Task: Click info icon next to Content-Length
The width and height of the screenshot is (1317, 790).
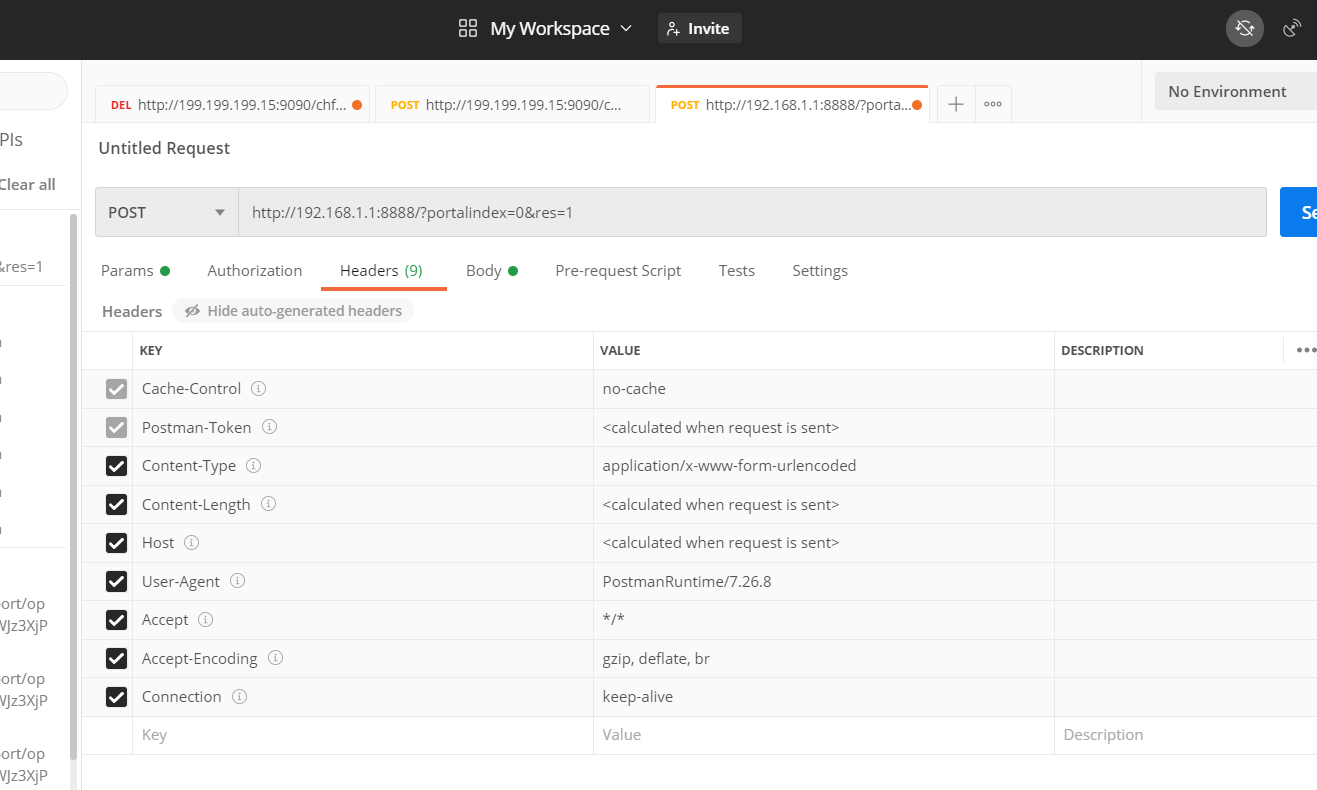Action: click(268, 504)
